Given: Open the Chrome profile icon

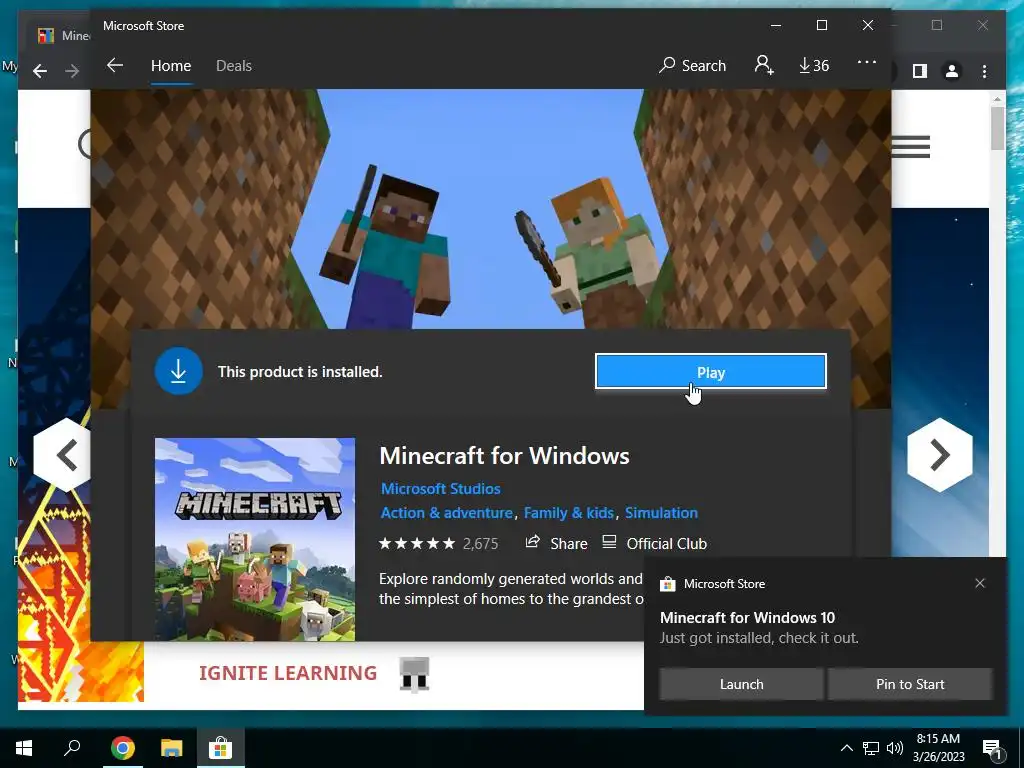Looking at the screenshot, I should (x=952, y=71).
